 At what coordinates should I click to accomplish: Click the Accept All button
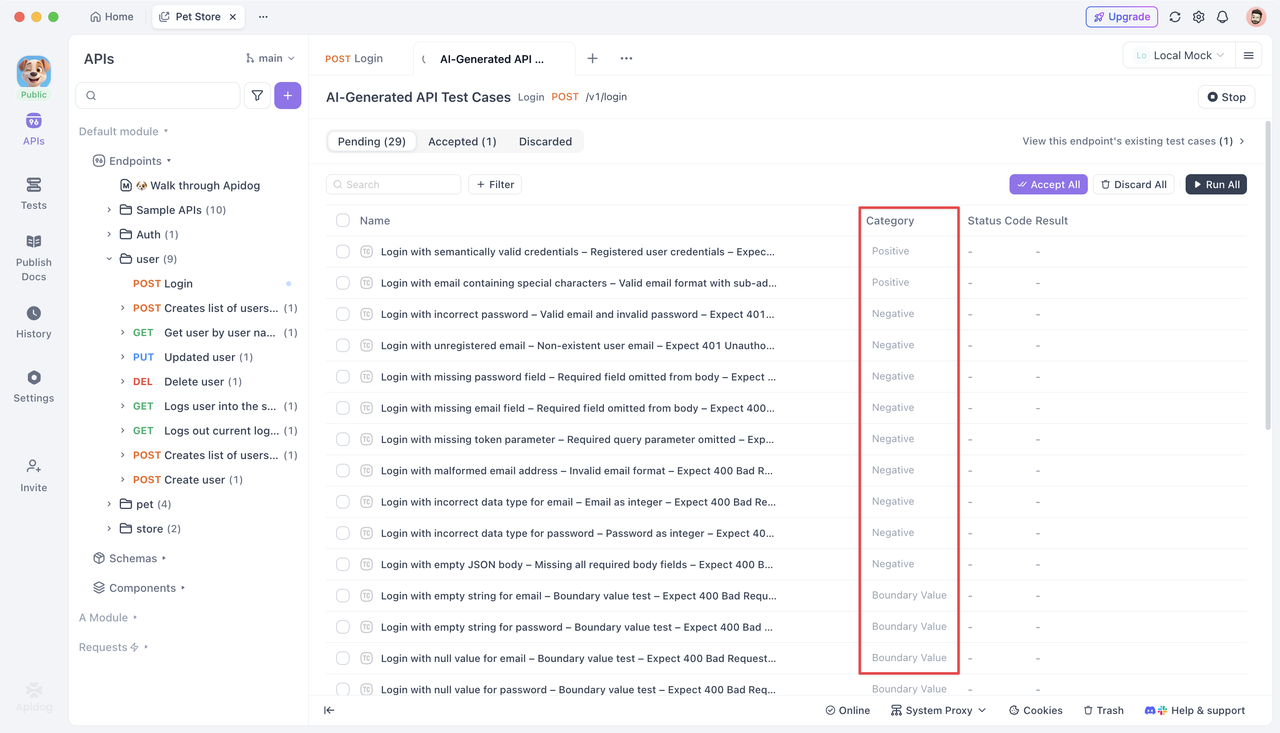(1048, 184)
